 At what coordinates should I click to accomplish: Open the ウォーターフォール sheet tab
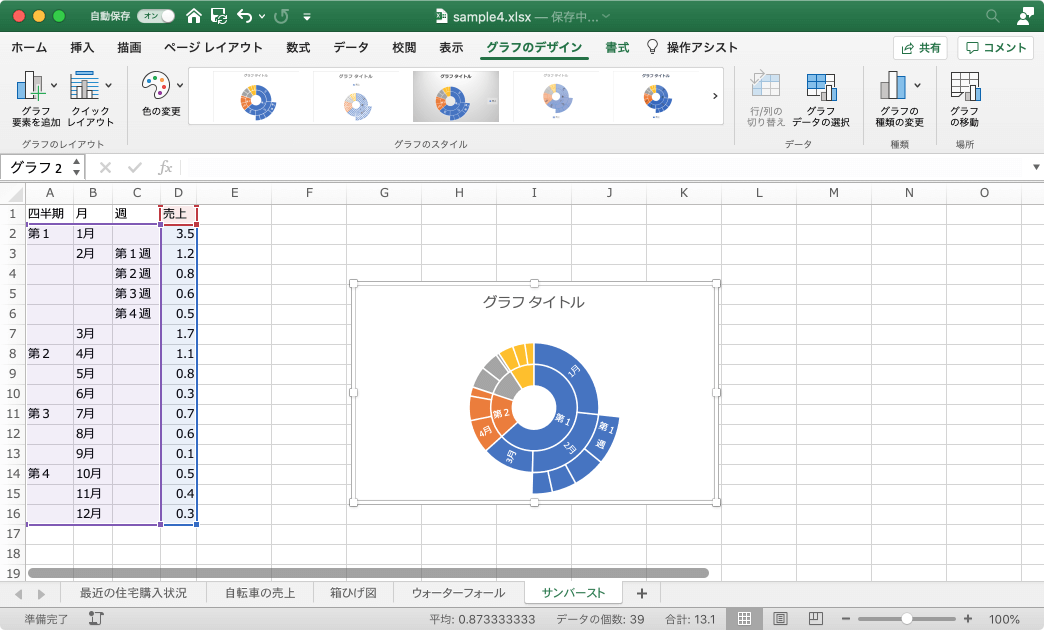pyautogui.click(x=458, y=593)
